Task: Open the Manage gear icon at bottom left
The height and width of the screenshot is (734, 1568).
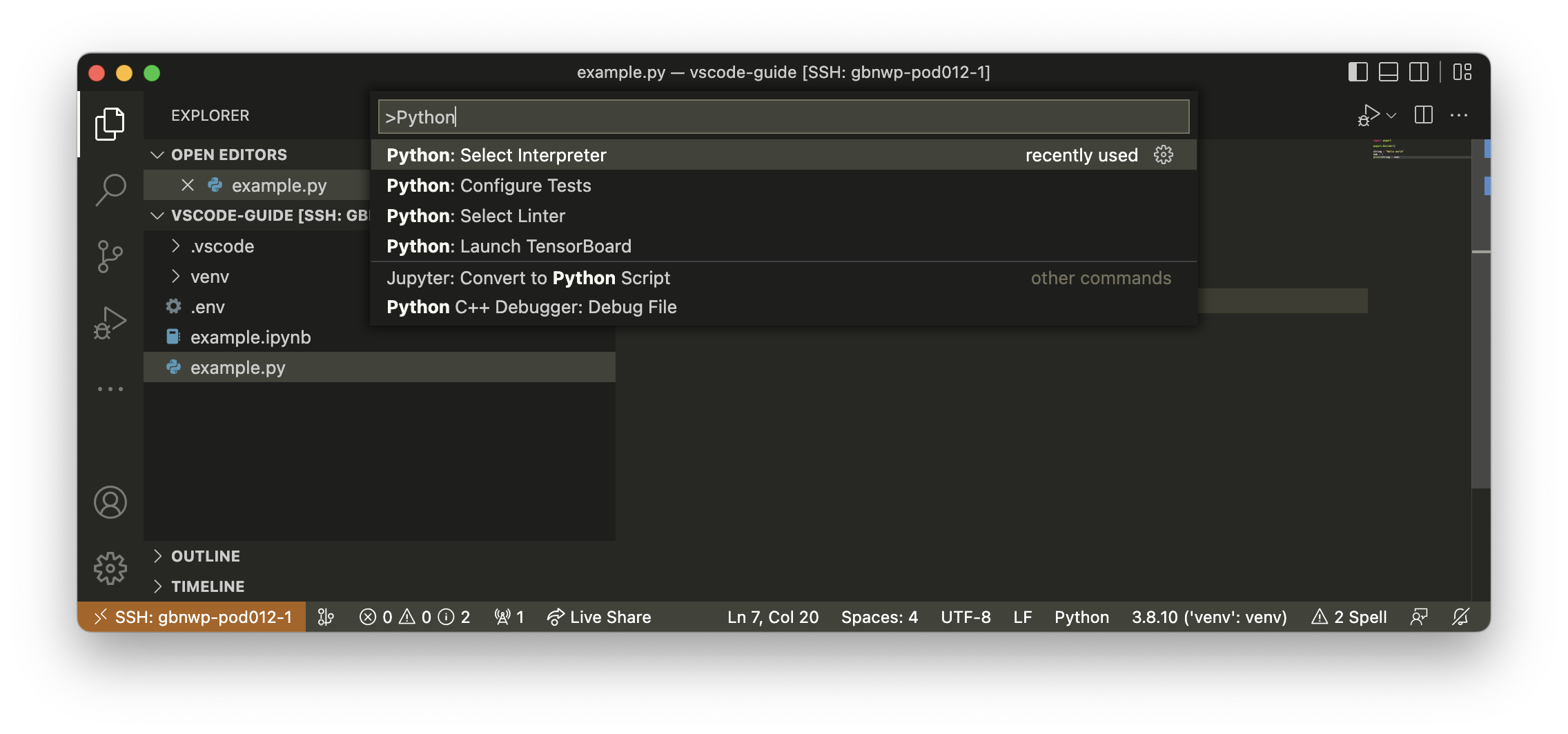Action: click(110, 568)
